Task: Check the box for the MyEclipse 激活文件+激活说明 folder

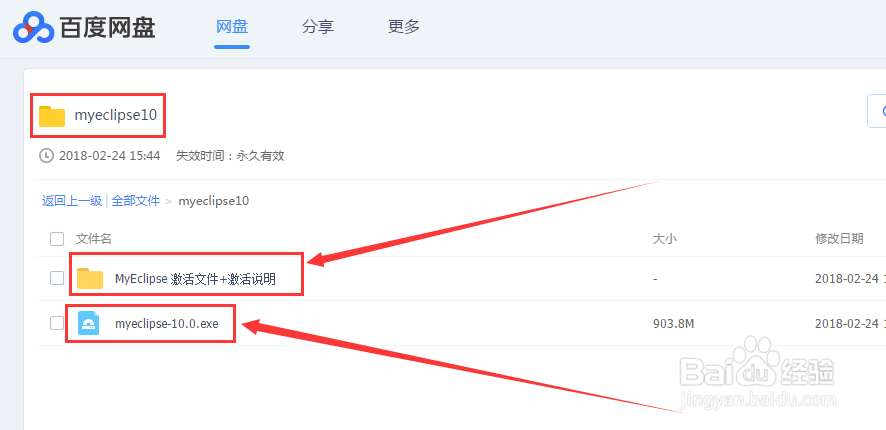Action: pyautogui.click(x=57, y=278)
